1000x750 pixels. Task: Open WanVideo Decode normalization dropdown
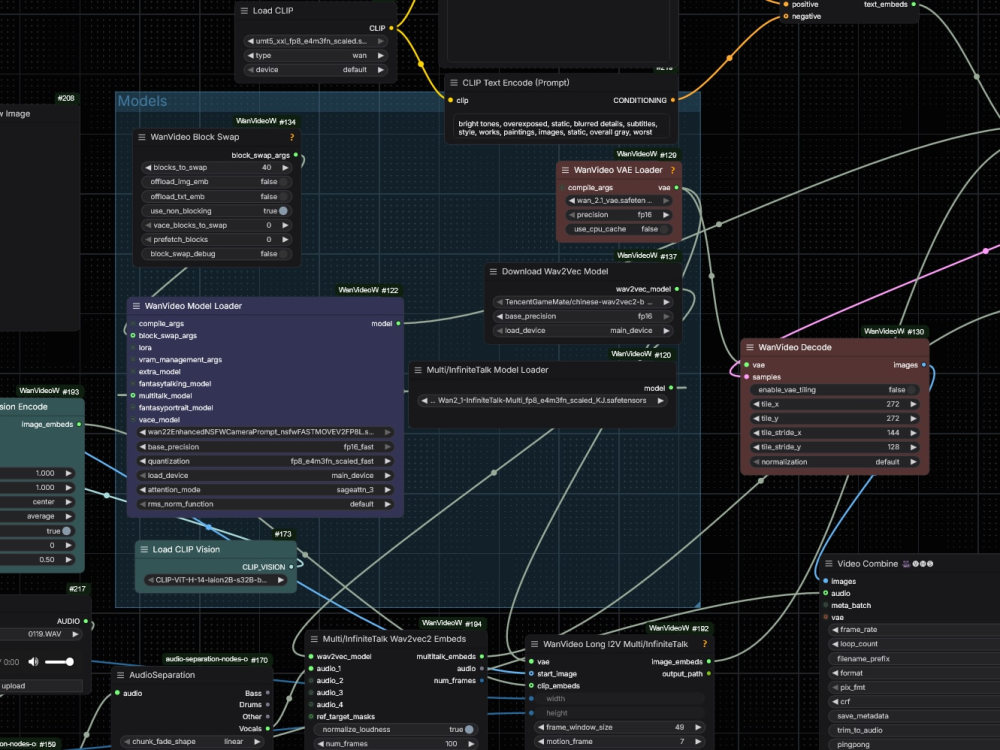pyautogui.click(x=834, y=462)
